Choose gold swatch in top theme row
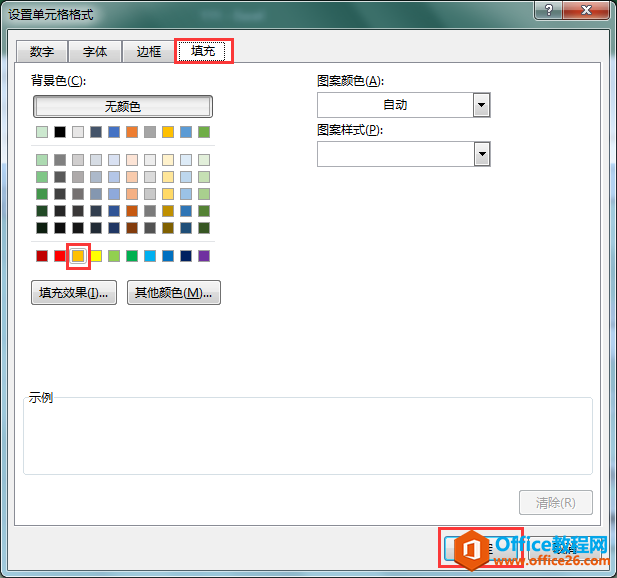This screenshot has height=578, width=617. [168, 132]
